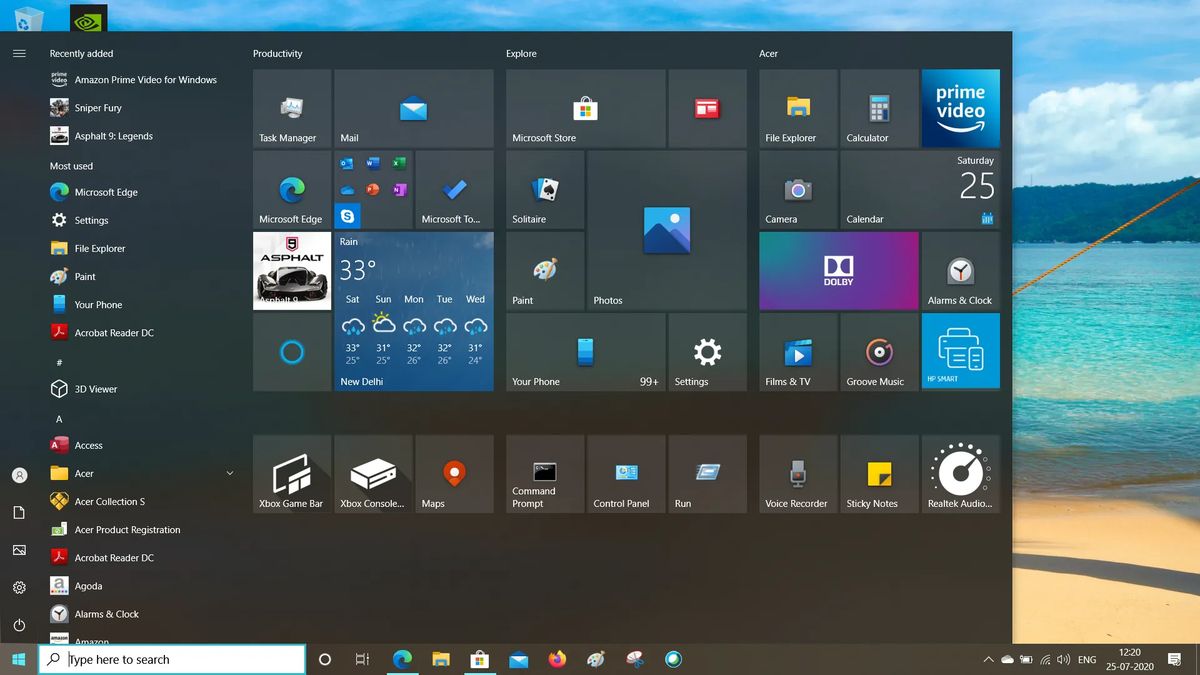Open the Sticky Notes tile
The width and height of the screenshot is (1200, 675).
877,473
